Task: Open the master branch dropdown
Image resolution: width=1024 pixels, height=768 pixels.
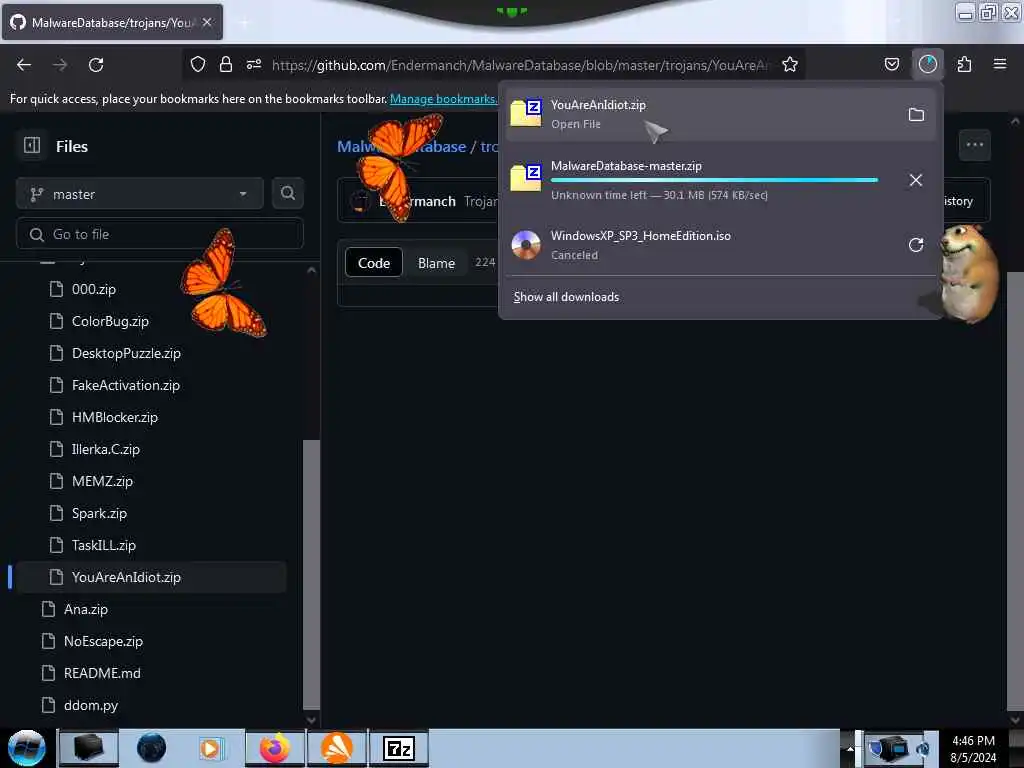Action: point(139,194)
